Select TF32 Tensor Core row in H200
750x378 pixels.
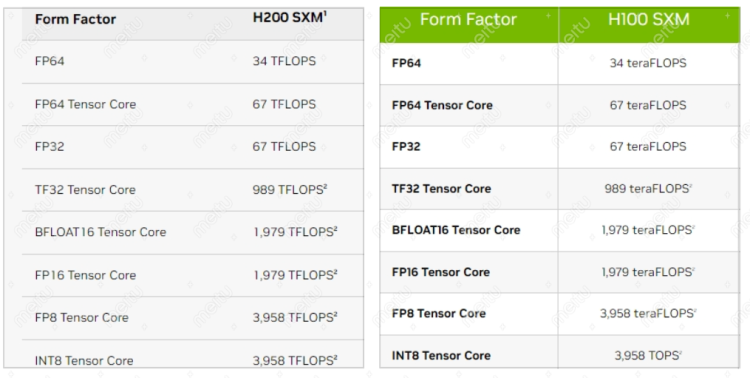coord(193,189)
